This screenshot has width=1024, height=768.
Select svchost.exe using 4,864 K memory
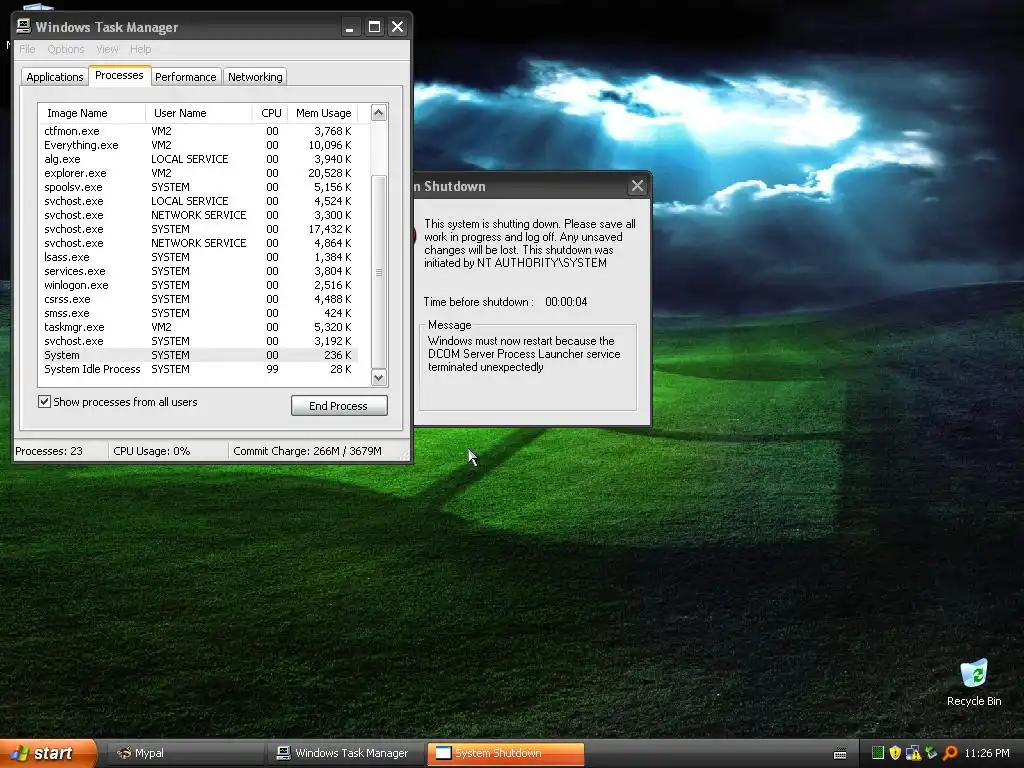tap(198, 243)
